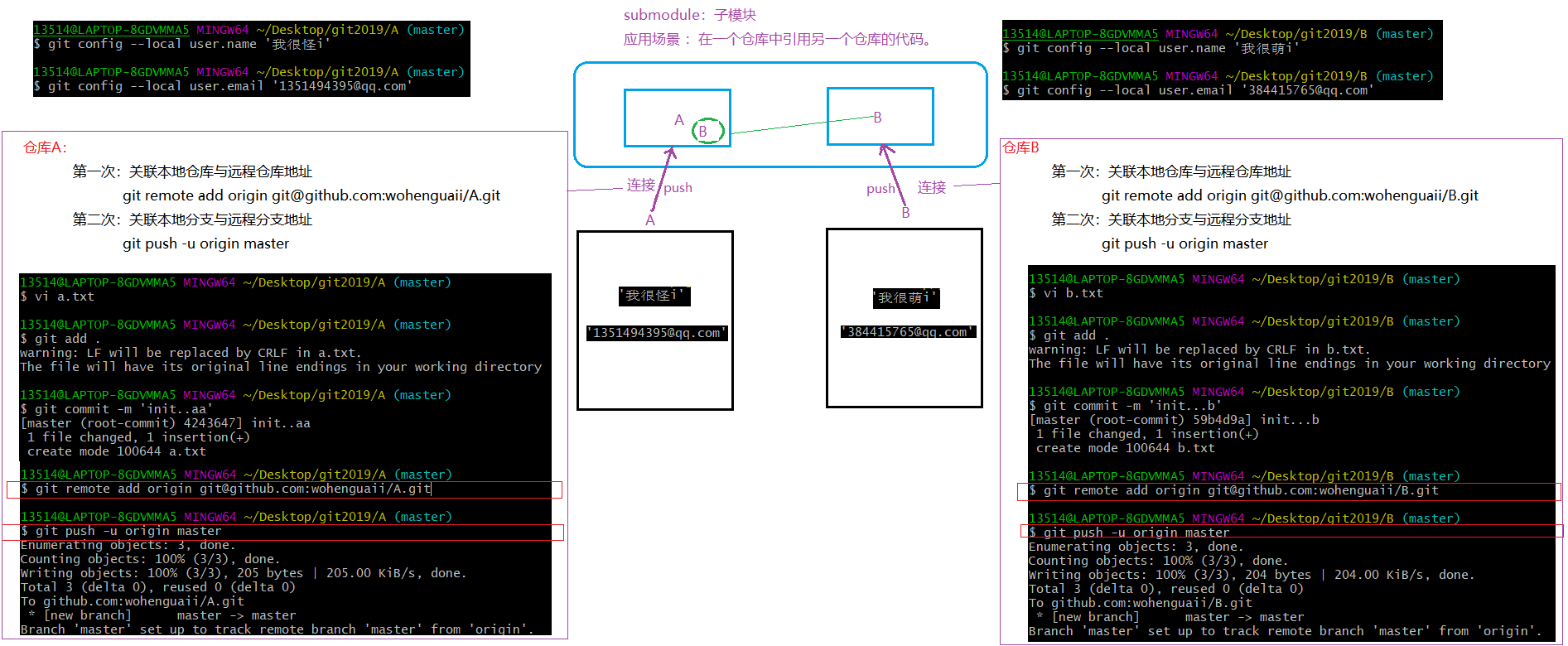Click the push label beside the right arrow

click(x=880, y=189)
